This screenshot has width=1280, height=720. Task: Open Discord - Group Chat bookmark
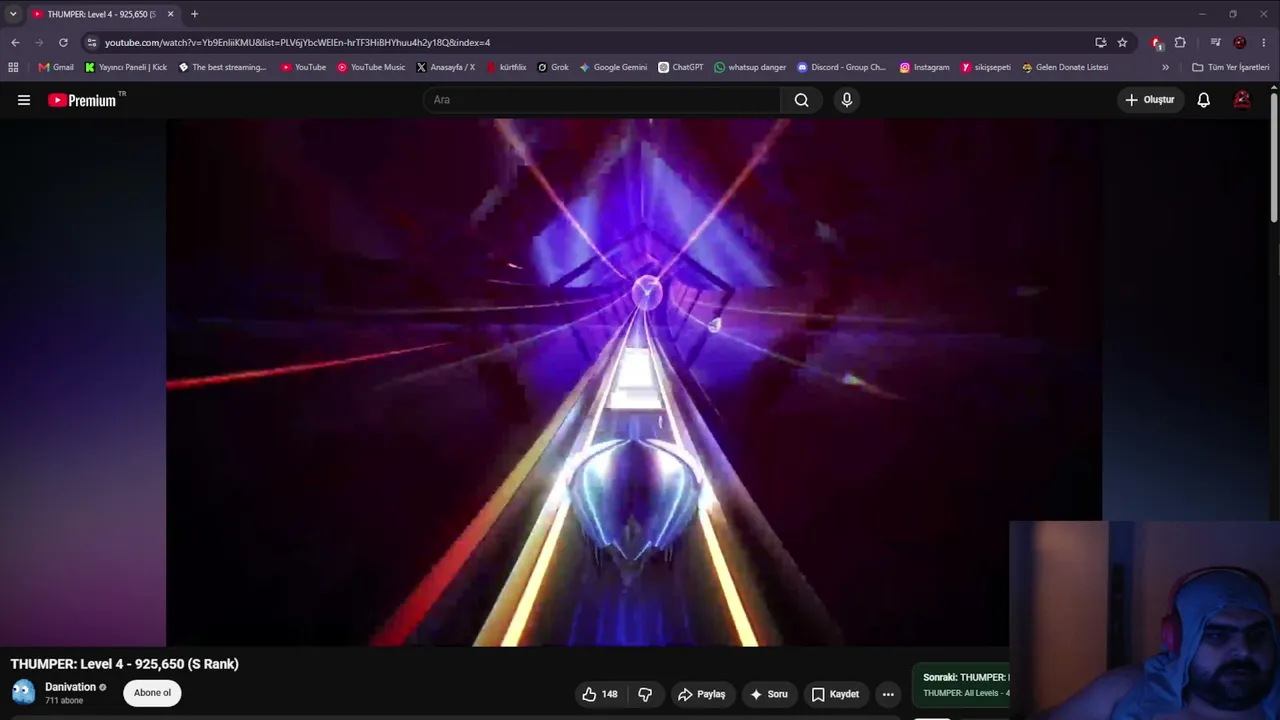click(x=841, y=67)
